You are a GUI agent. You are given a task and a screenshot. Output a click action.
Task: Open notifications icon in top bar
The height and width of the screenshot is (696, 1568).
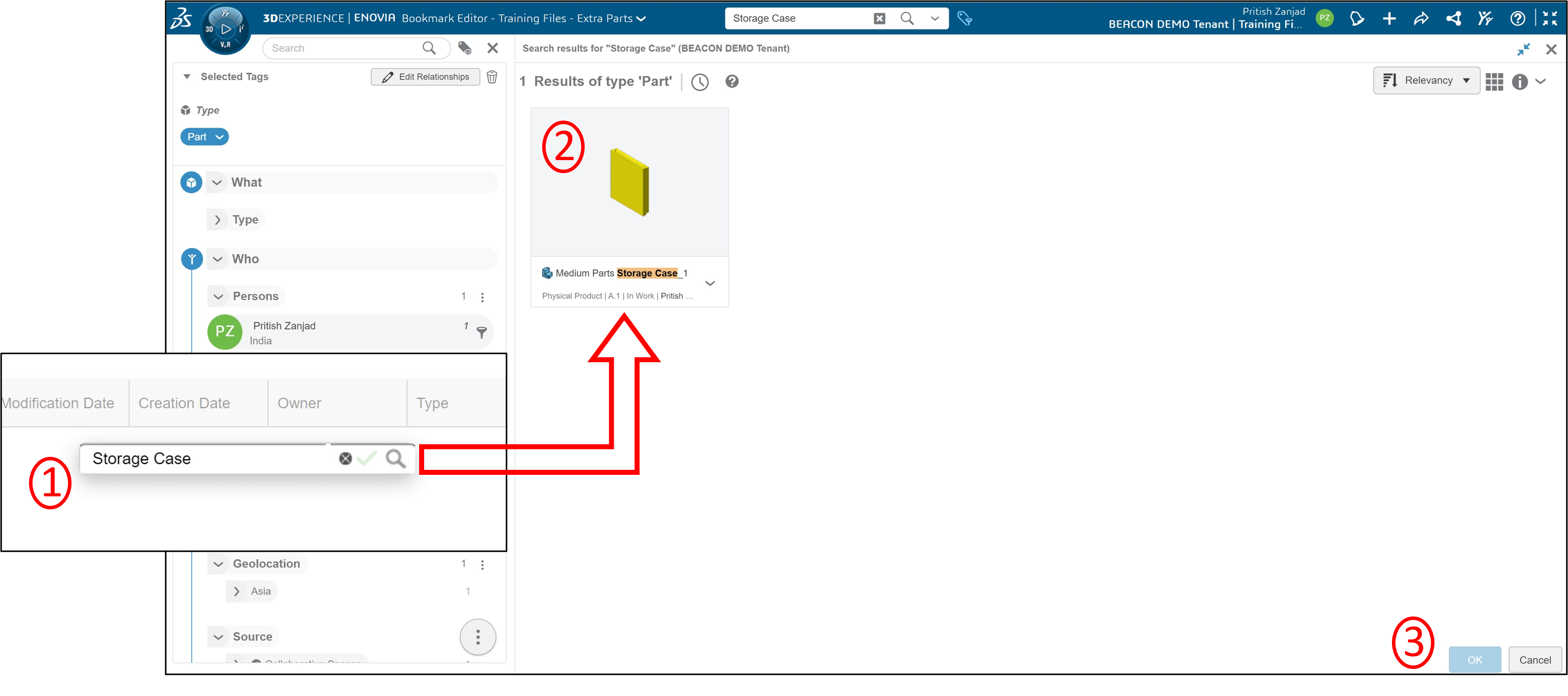[1357, 19]
